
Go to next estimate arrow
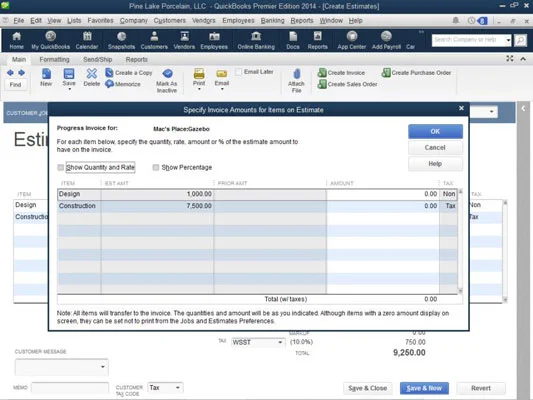pyautogui.click(x=21, y=73)
